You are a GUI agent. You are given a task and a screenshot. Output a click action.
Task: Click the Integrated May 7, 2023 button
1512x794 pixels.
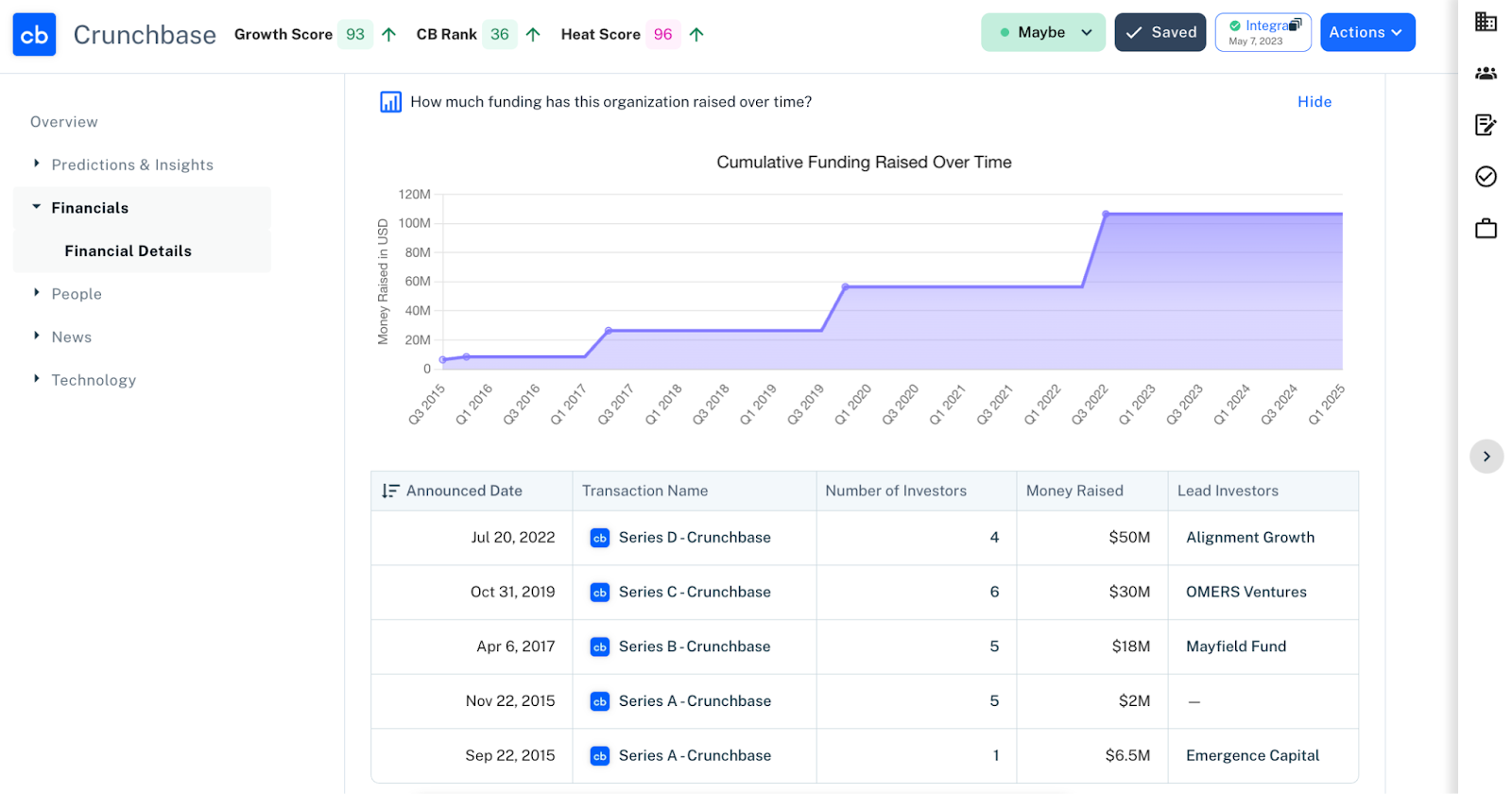point(1263,32)
